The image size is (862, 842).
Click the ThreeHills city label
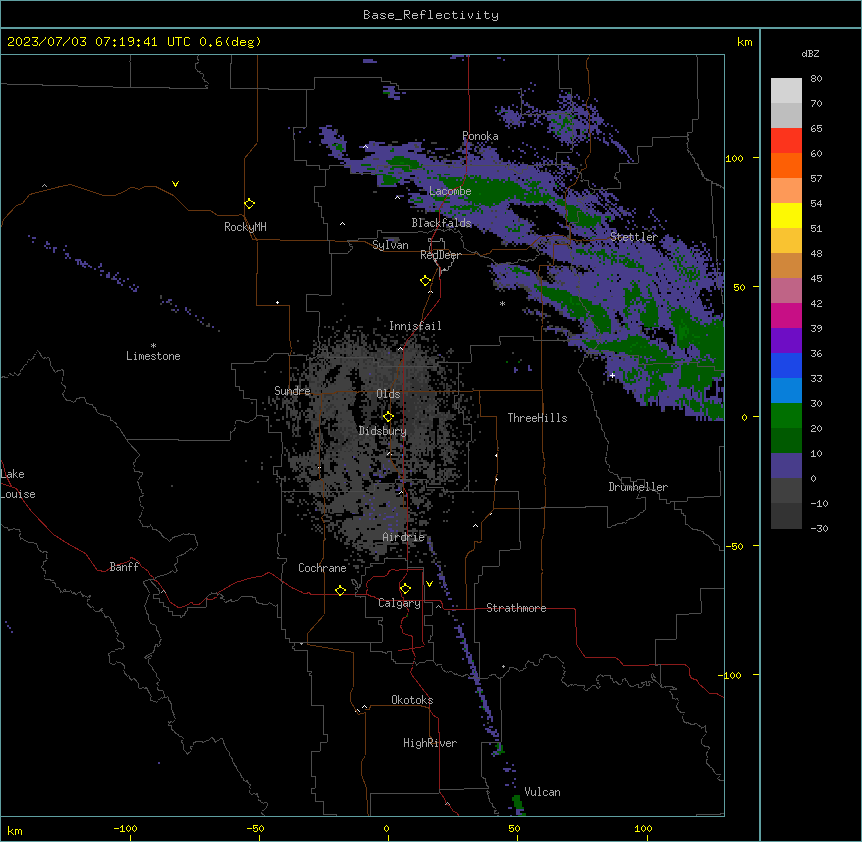click(x=537, y=418)
